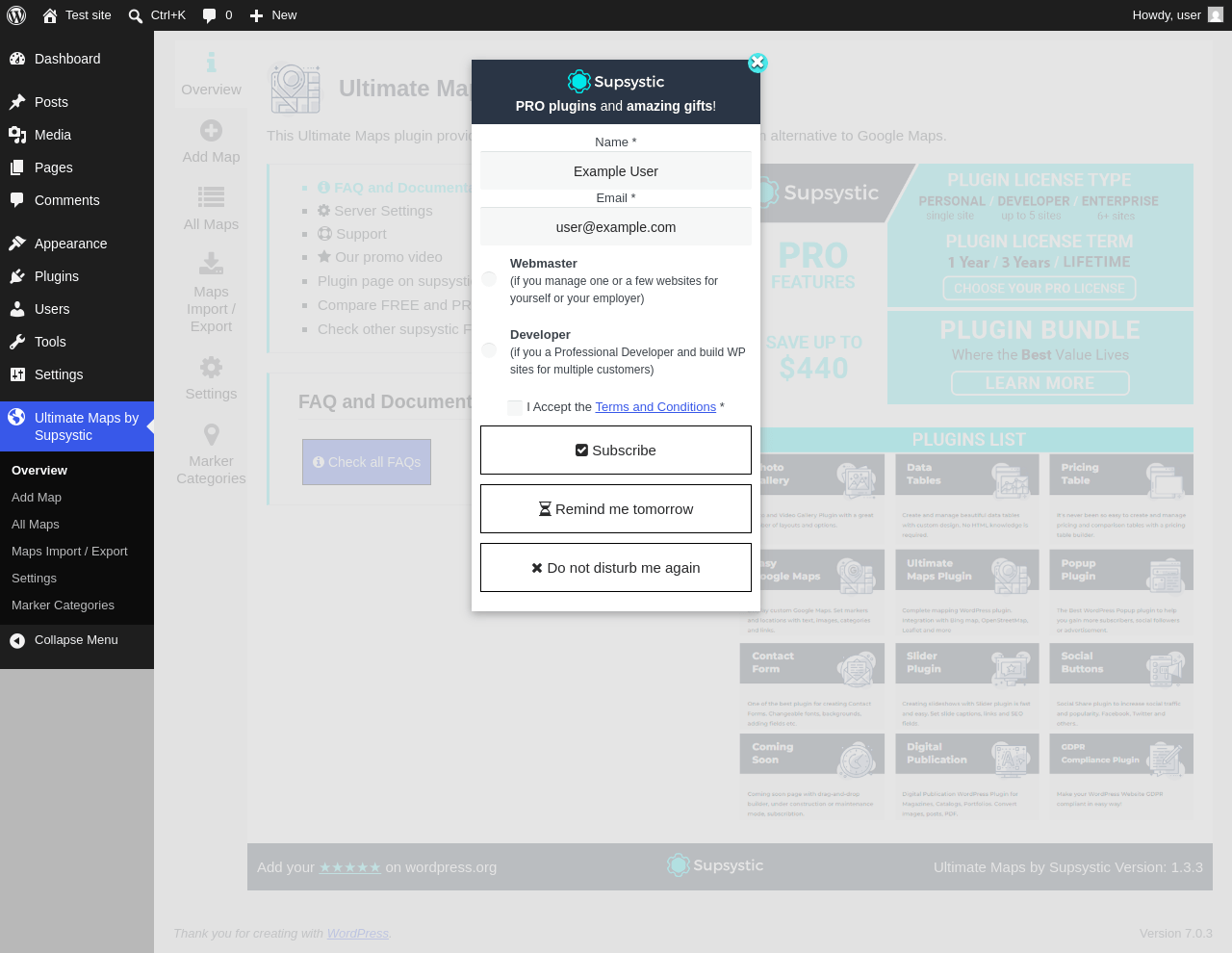This screenshot has width=1232, height=953.
Task: Open the Settings submenu under Ultimate Maps
Action: click(x=34, y=579)
